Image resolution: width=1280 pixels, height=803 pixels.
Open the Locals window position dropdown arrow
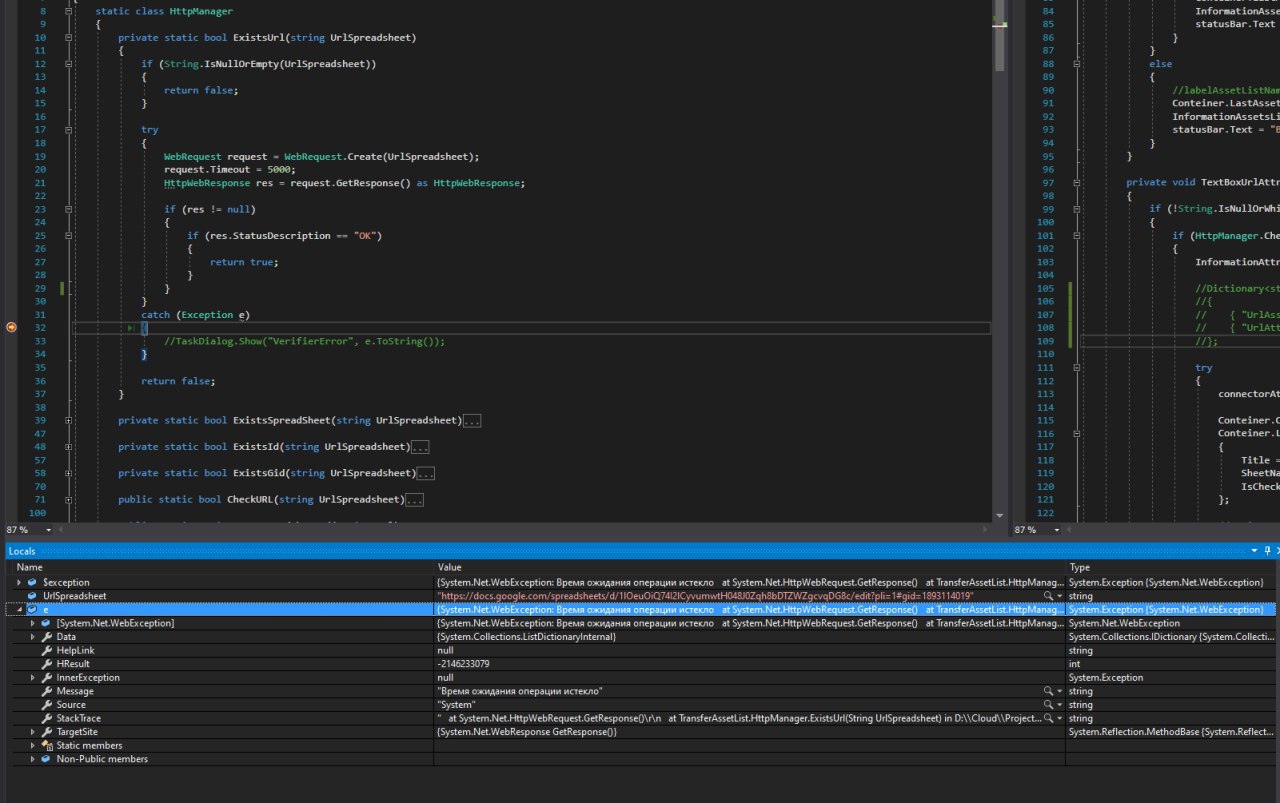pyautogui.click(x=1255, y=551)
